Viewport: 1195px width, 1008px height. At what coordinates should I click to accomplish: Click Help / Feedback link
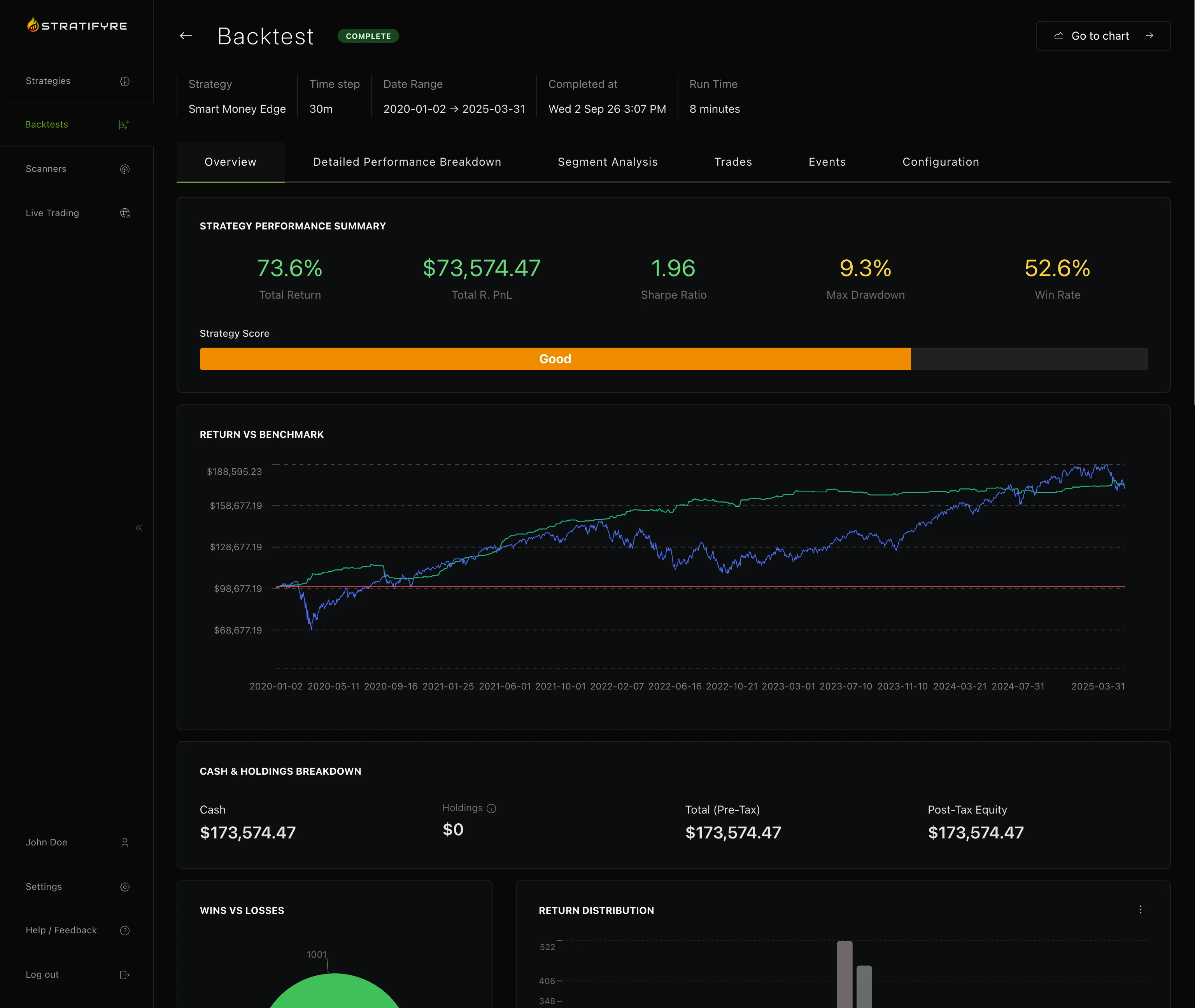(77, 930)
